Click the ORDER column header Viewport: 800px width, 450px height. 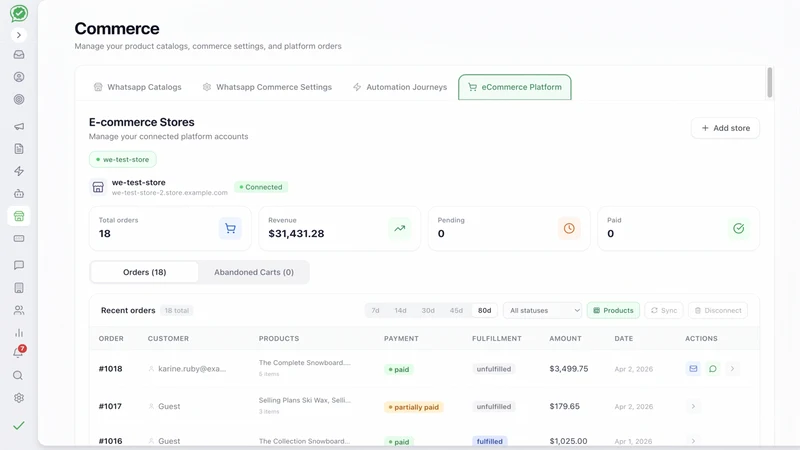[111, 339]
